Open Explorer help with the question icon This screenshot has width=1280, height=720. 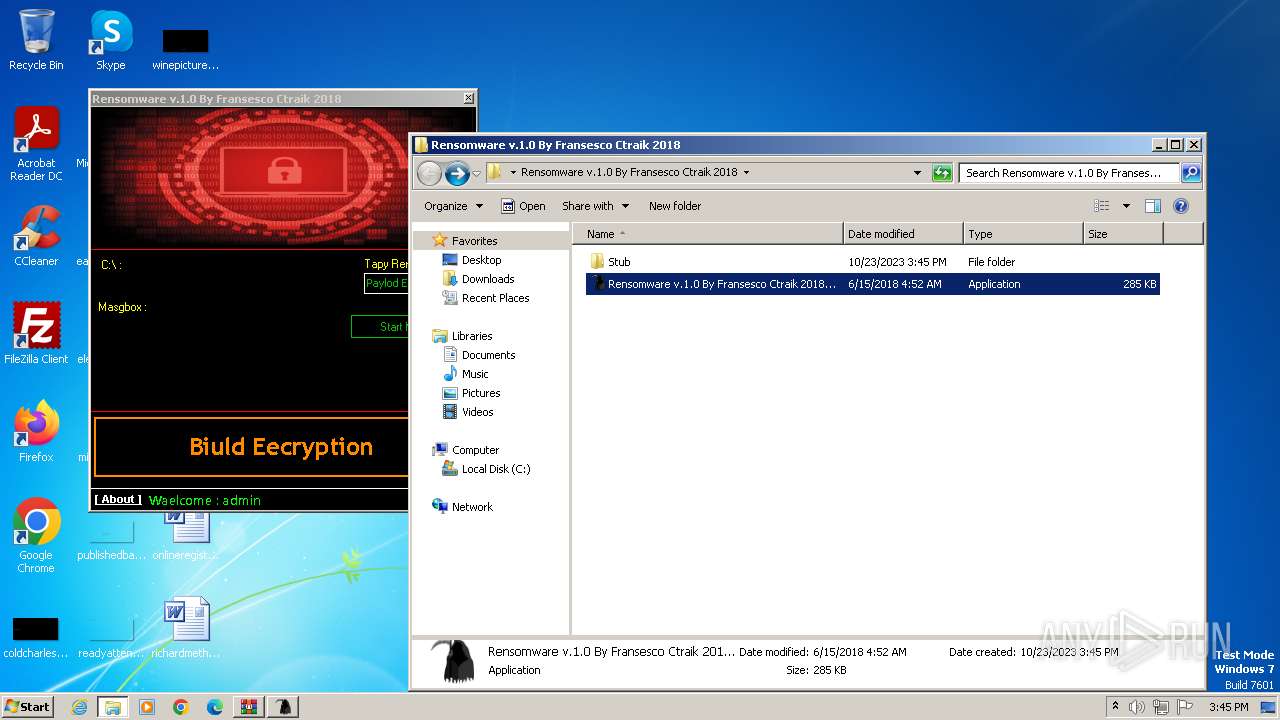[x=1180, y=206]
